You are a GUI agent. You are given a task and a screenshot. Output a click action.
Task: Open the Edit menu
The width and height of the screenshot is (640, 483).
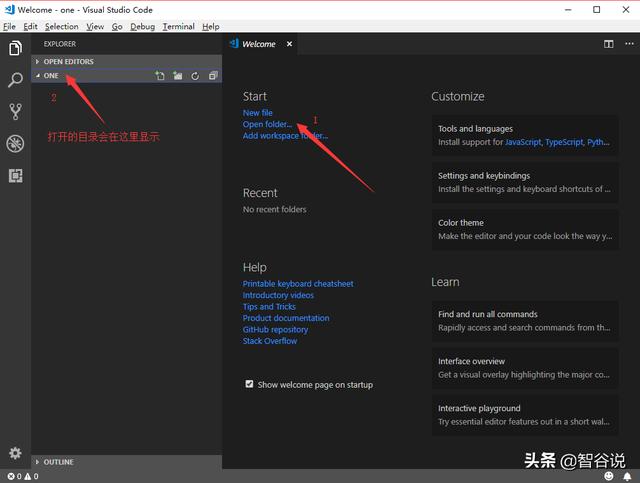click(x=30, y=27)
